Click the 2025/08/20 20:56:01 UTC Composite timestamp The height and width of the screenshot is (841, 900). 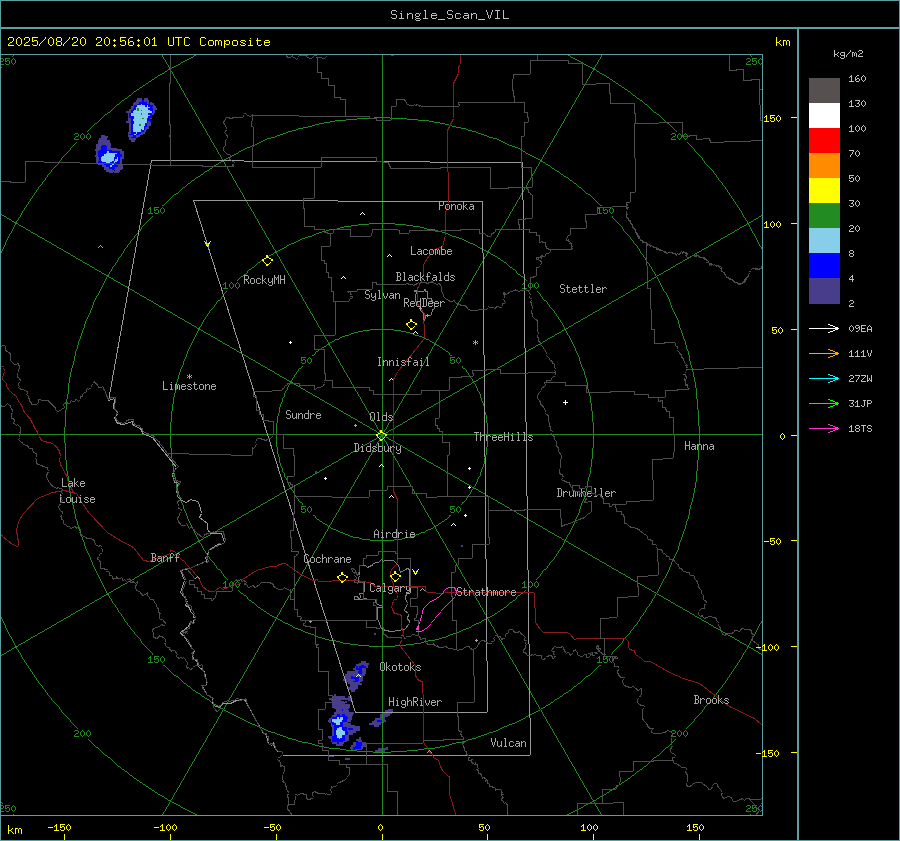tap(138, 42)
